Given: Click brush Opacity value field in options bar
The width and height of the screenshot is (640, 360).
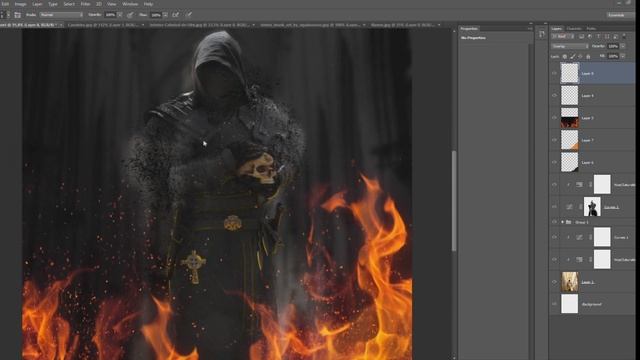Looking at the screenshot, I should click(111, 15).
